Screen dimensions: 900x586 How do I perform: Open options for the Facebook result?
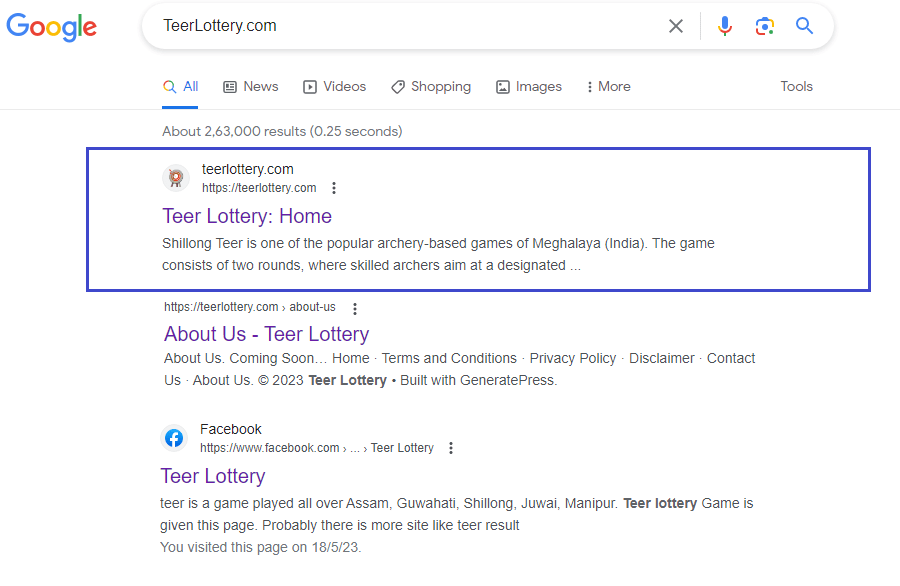(451, 448)
